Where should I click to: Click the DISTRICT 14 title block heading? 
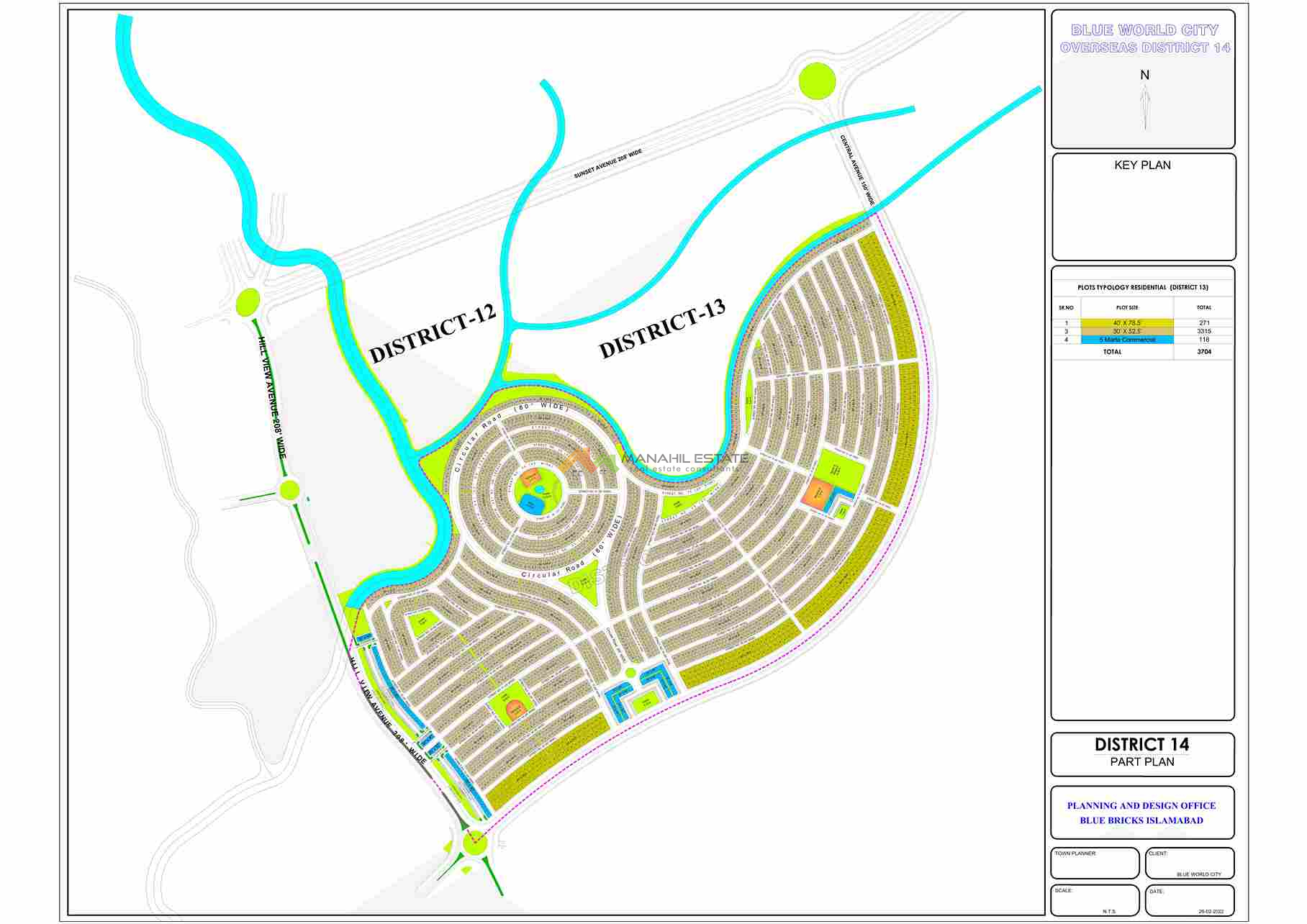1142,745
